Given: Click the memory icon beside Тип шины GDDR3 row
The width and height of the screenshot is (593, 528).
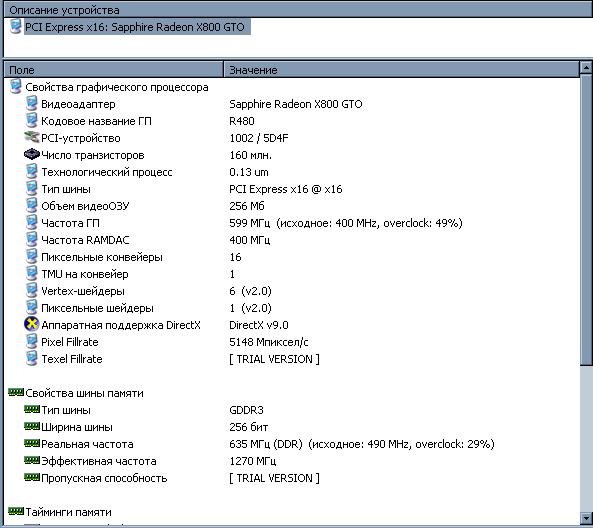Looking at the screenshot, I should coord(32,409).
